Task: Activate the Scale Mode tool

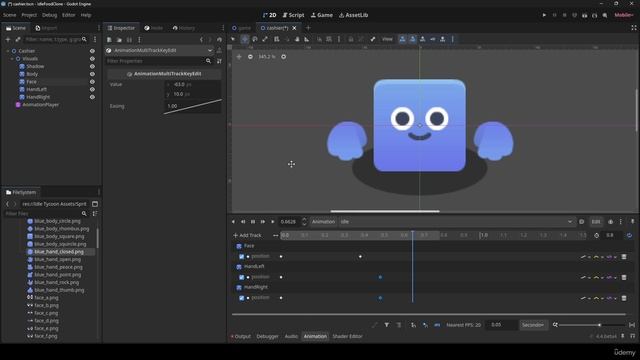Action: 265,39
